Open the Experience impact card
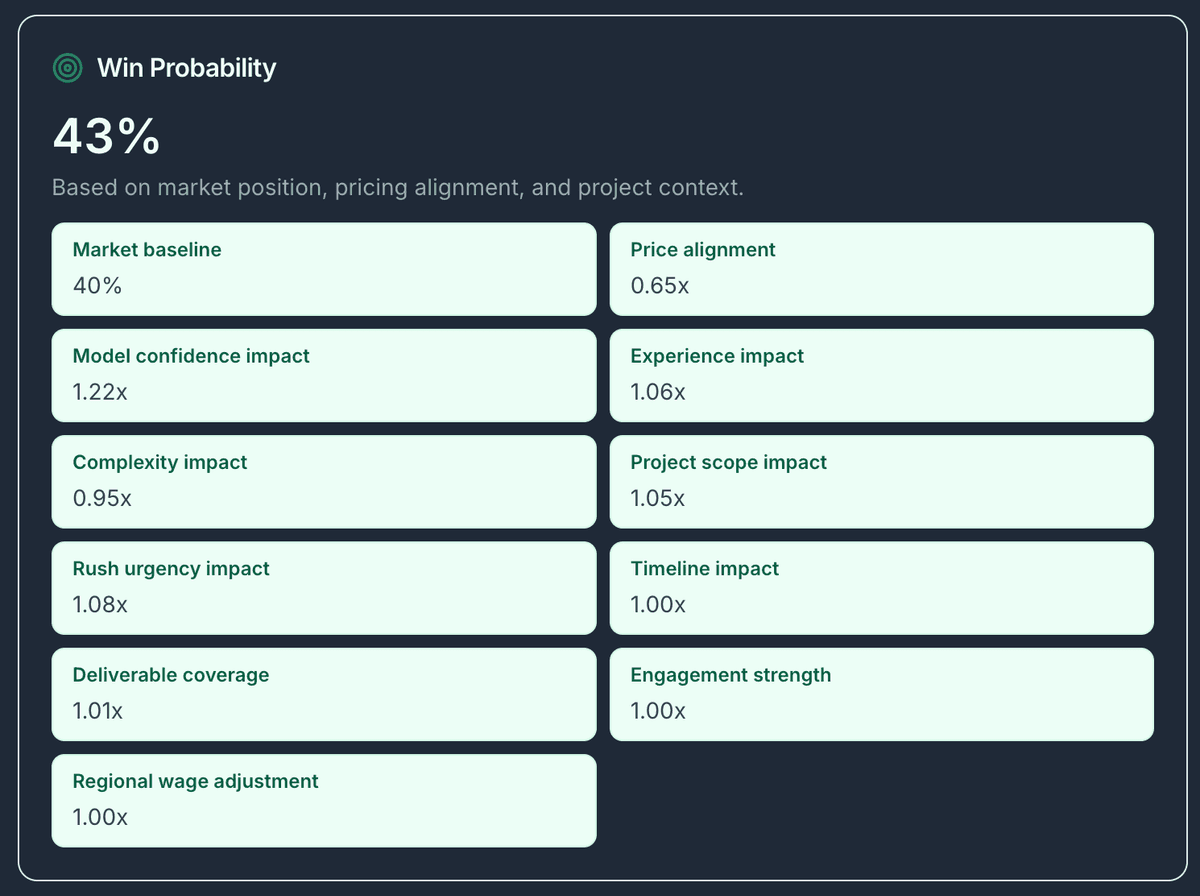 point(881,375)
